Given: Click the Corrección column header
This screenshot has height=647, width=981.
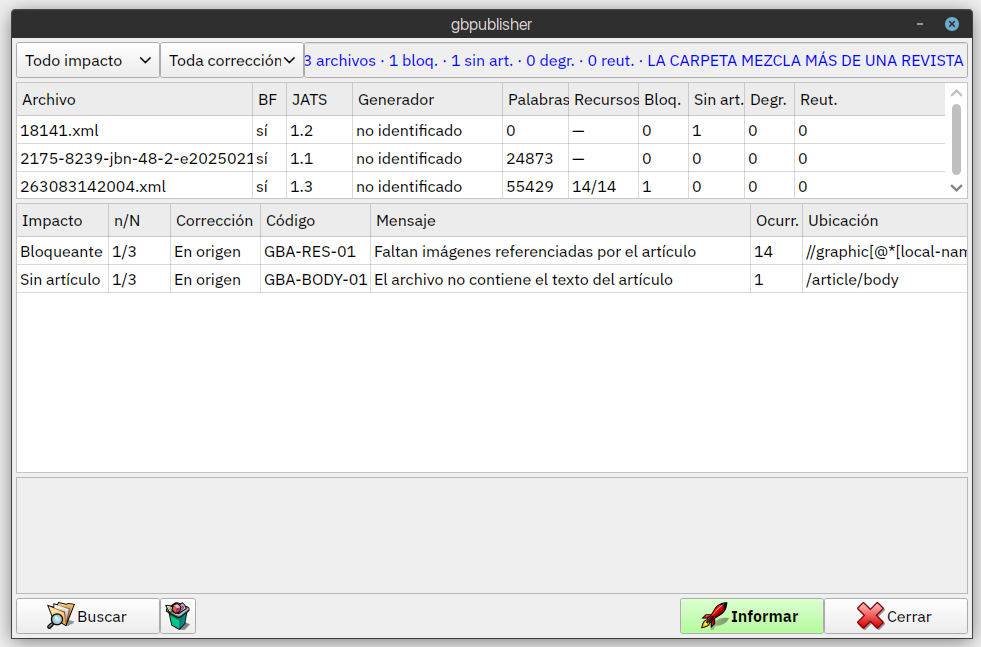Looking at the screenshot, I should pyautogui.click(x=215, y=221).
